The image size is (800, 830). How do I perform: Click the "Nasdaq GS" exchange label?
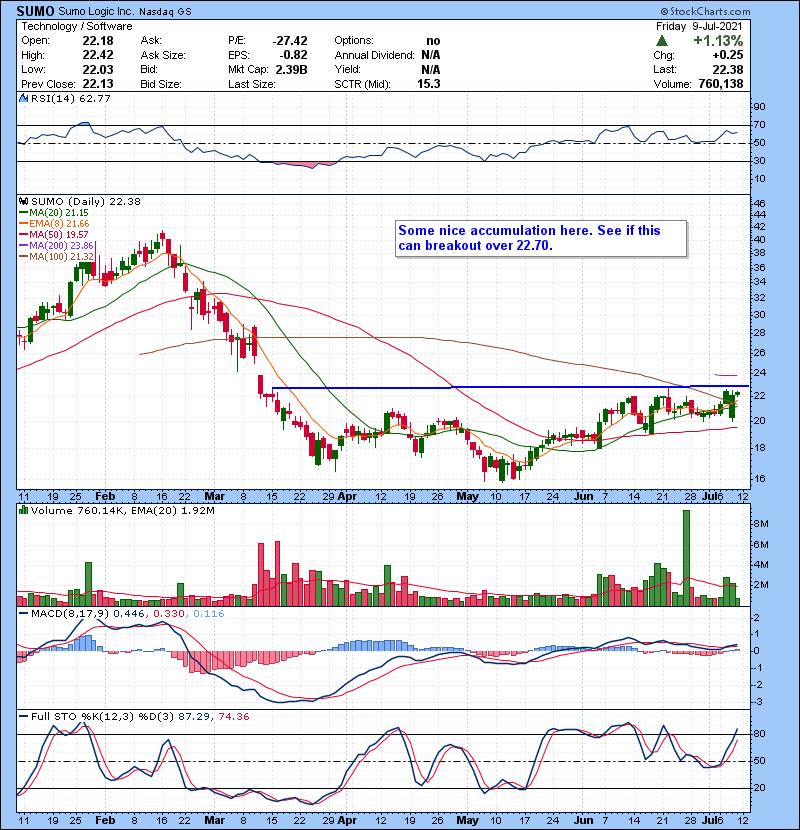[165, 12]
